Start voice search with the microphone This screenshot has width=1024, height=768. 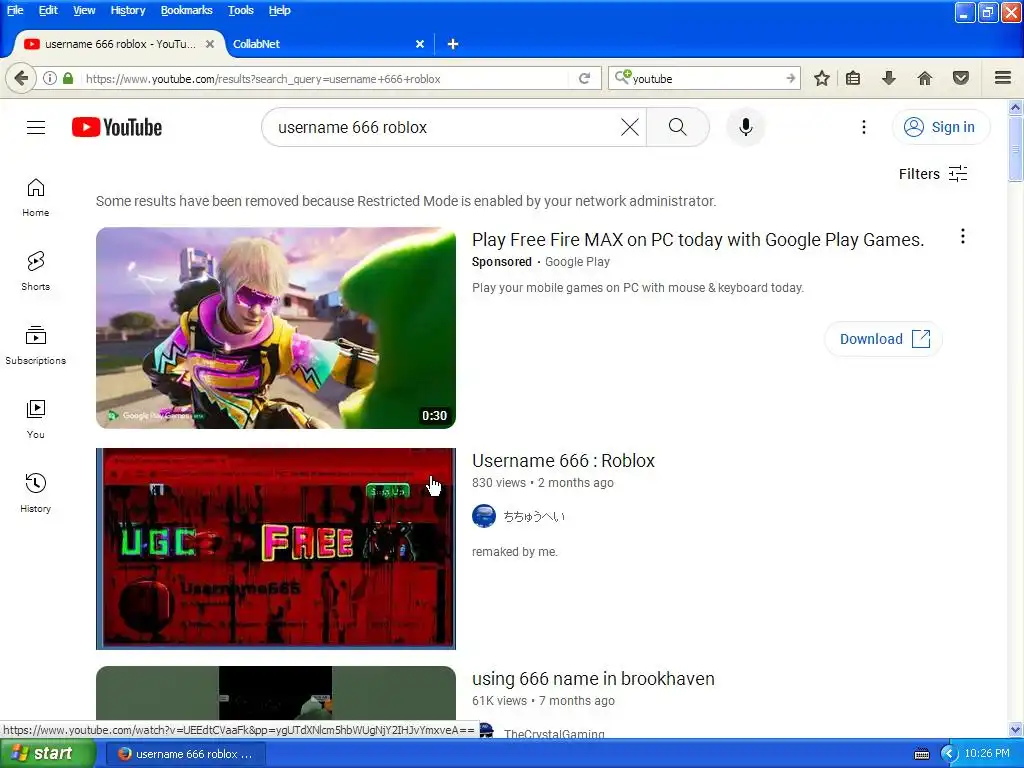point(746,127)
